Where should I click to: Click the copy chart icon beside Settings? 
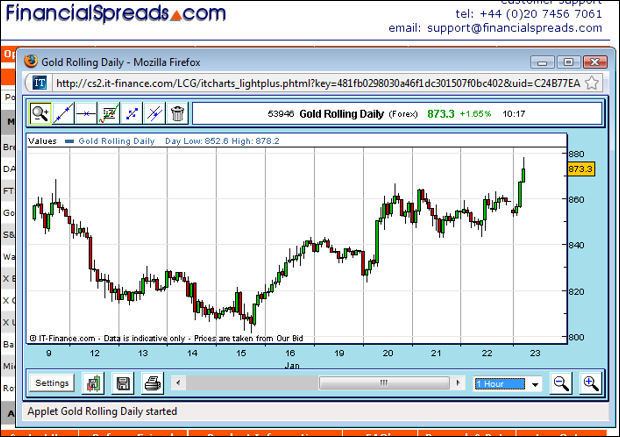93,383
